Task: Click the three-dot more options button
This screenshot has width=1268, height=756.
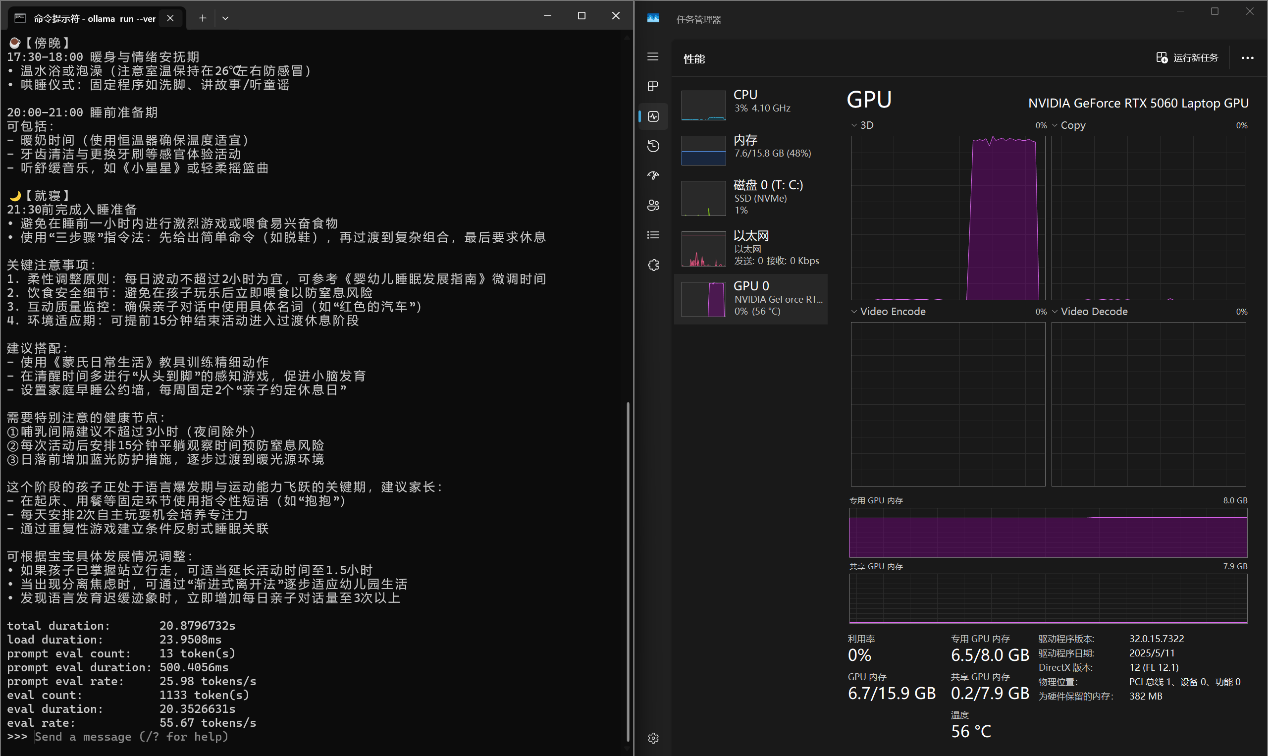Action: pyautogui.click(x=1247, y=58)
